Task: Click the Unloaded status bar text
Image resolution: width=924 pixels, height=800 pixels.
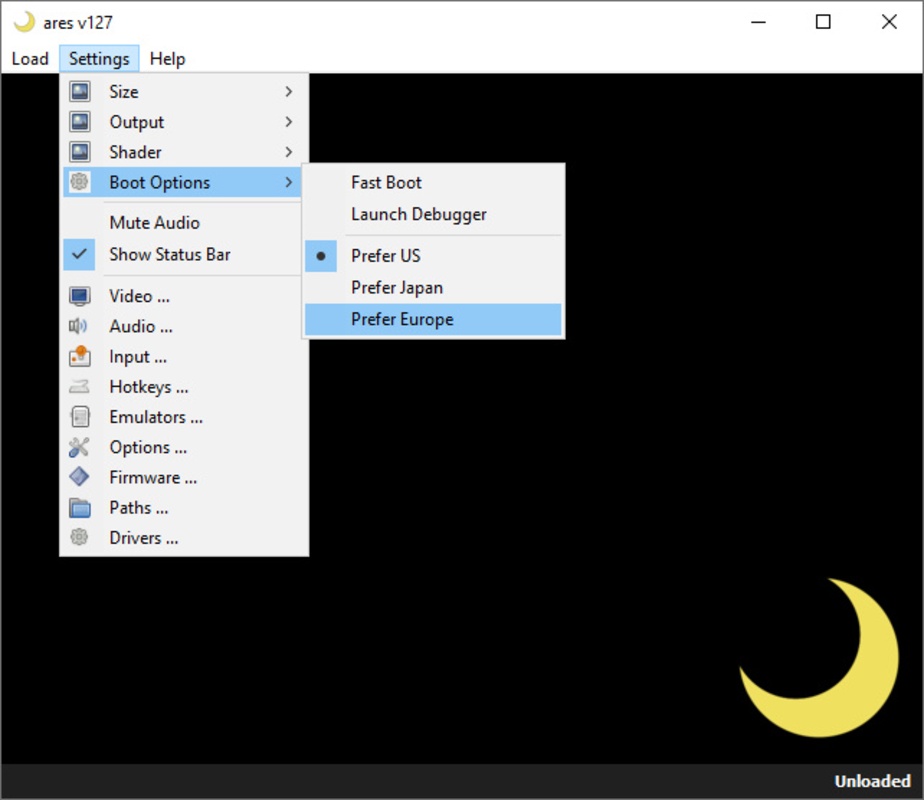Action: coord(872,781)
